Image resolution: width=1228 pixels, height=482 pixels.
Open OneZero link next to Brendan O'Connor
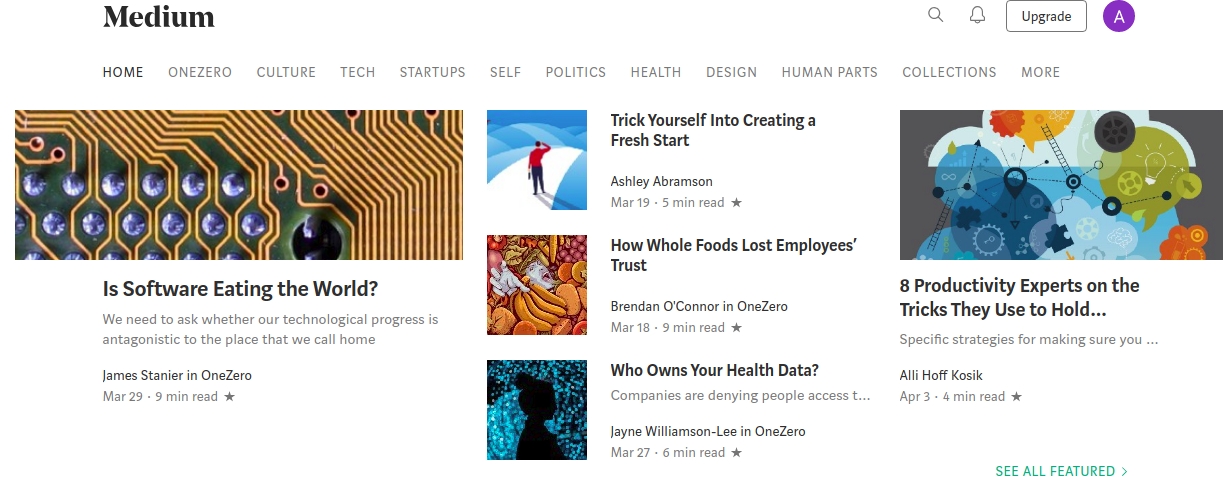tap(762, 306)
